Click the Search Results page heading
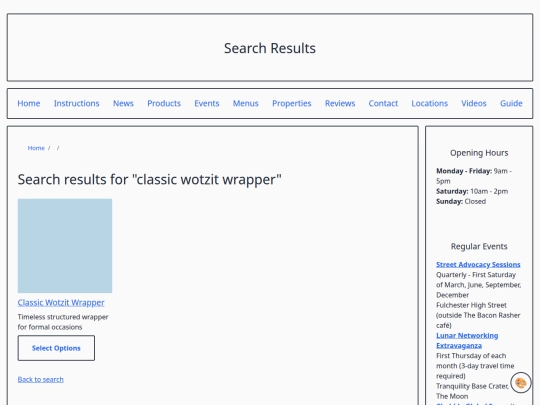The image size is (540, 405). point(270,48)
